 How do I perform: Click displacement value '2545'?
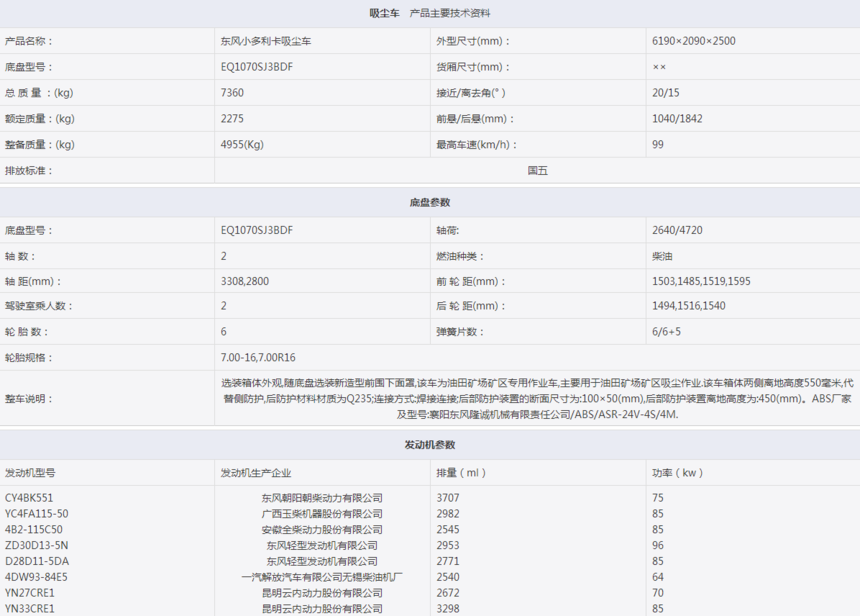pos(448,530)
